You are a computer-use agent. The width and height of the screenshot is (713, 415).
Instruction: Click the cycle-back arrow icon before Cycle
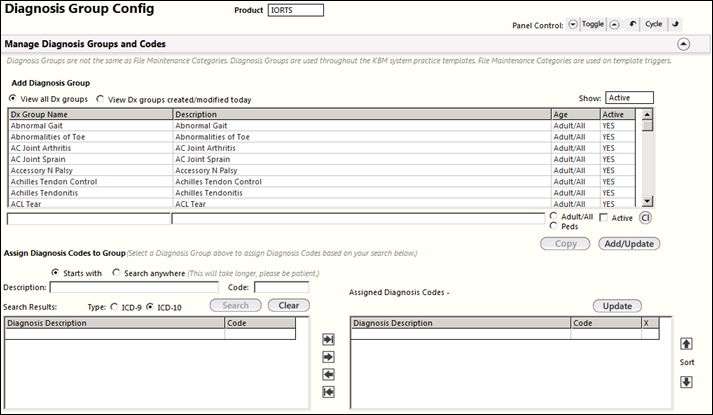[x=633, y=25]
